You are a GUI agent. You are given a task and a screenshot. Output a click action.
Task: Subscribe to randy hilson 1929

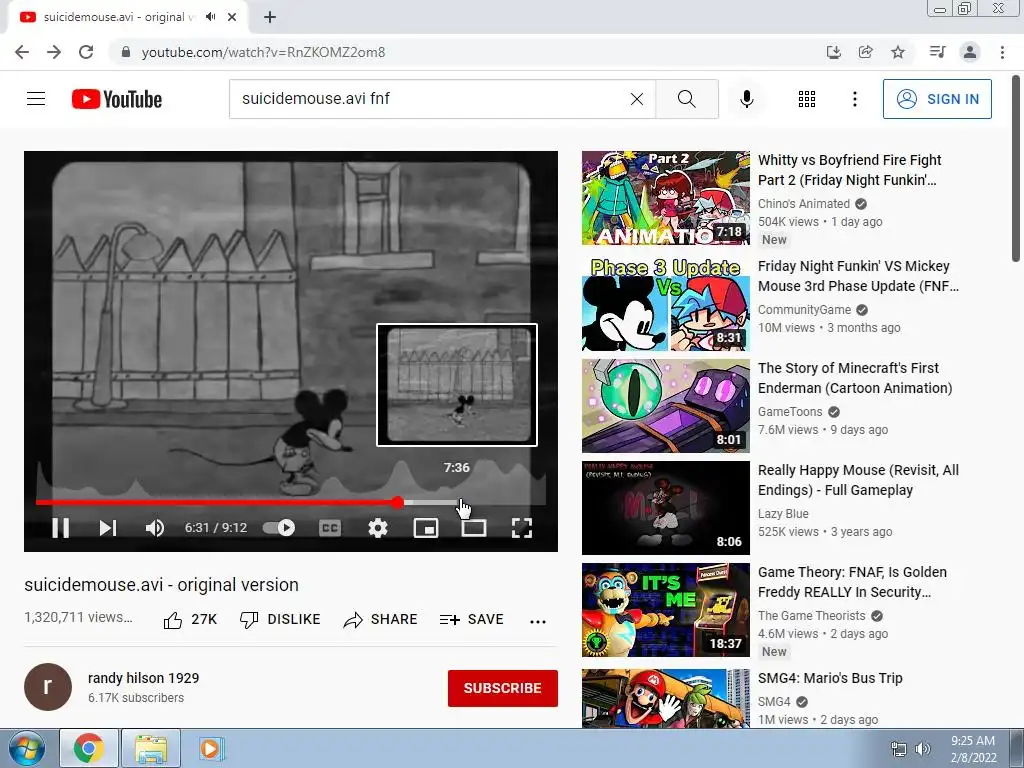[502, 688]
